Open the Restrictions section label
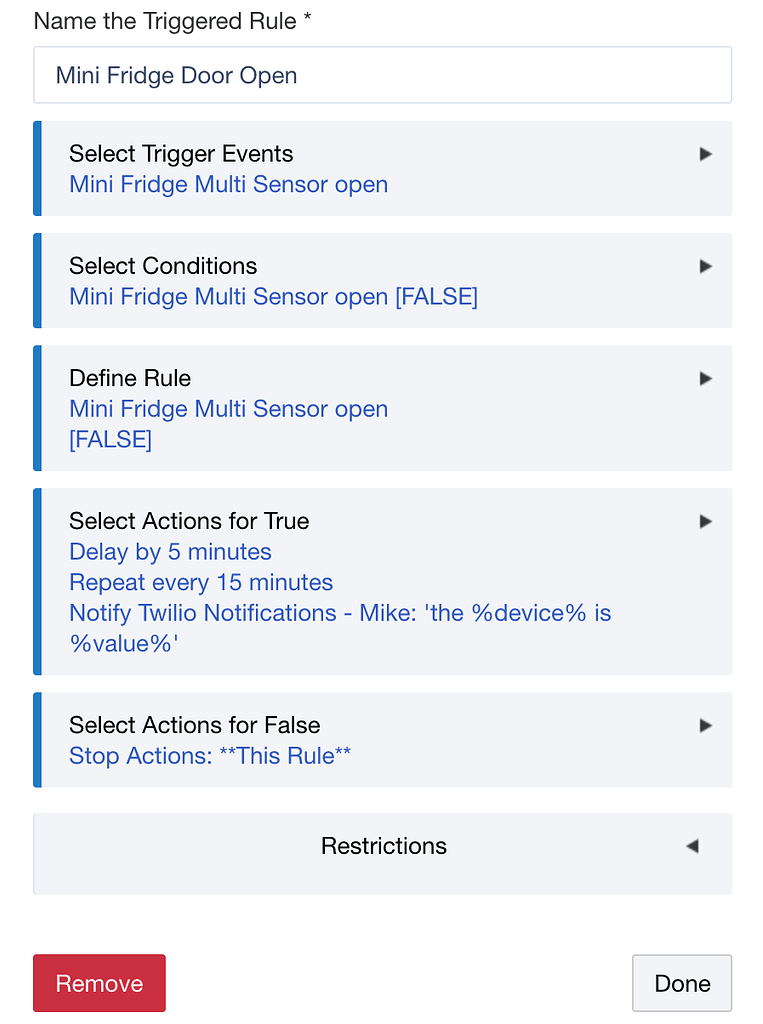This screenshot has width=763, height=1024. (x=384, y=846)
